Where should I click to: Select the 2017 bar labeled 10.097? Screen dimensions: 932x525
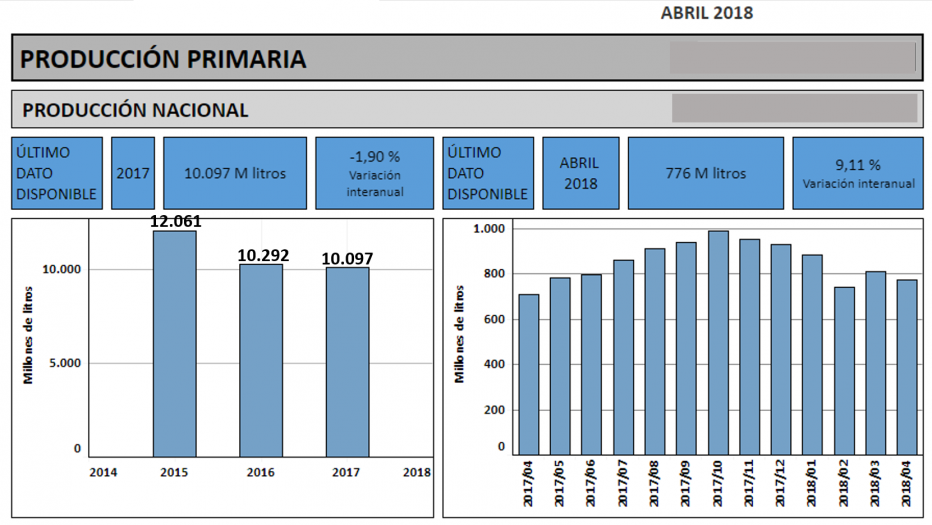click(346, 361)
